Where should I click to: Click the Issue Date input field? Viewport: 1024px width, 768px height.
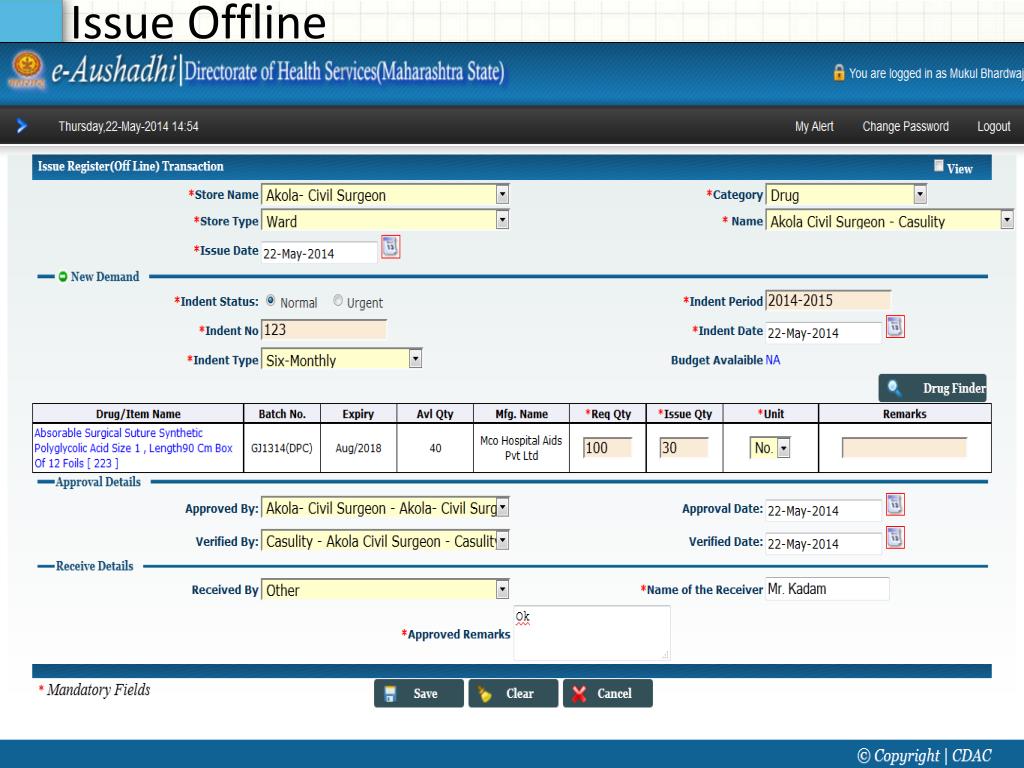(319, 253)
